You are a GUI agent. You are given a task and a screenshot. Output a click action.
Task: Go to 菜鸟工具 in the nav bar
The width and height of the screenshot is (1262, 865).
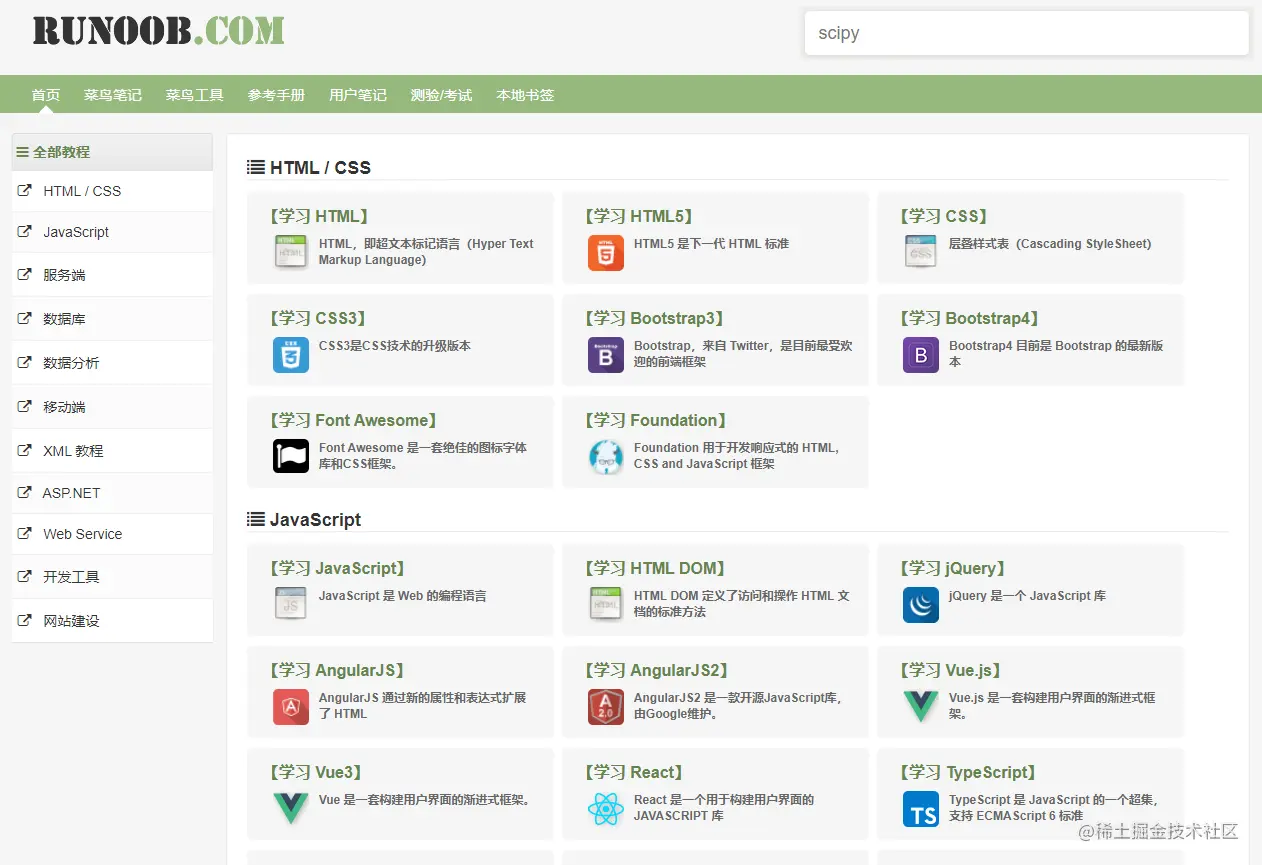(x=195, y=95)
